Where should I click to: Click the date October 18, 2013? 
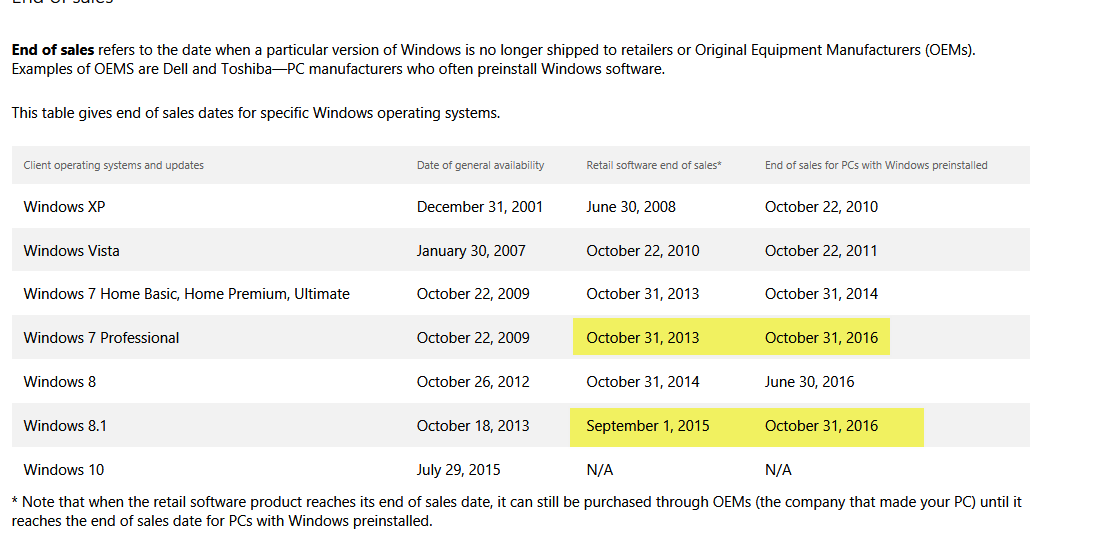[x=473, y=426]
